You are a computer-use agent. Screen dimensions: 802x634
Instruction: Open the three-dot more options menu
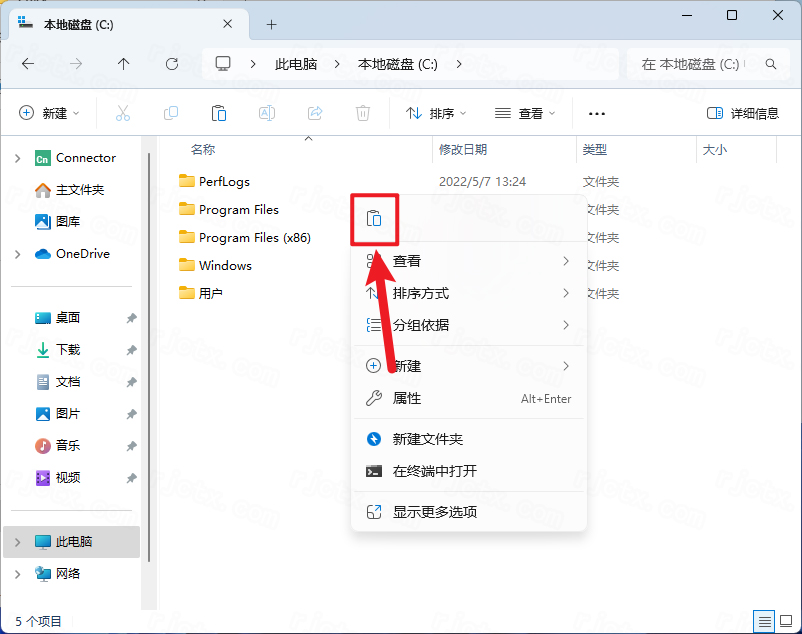(x=597, y=113)
